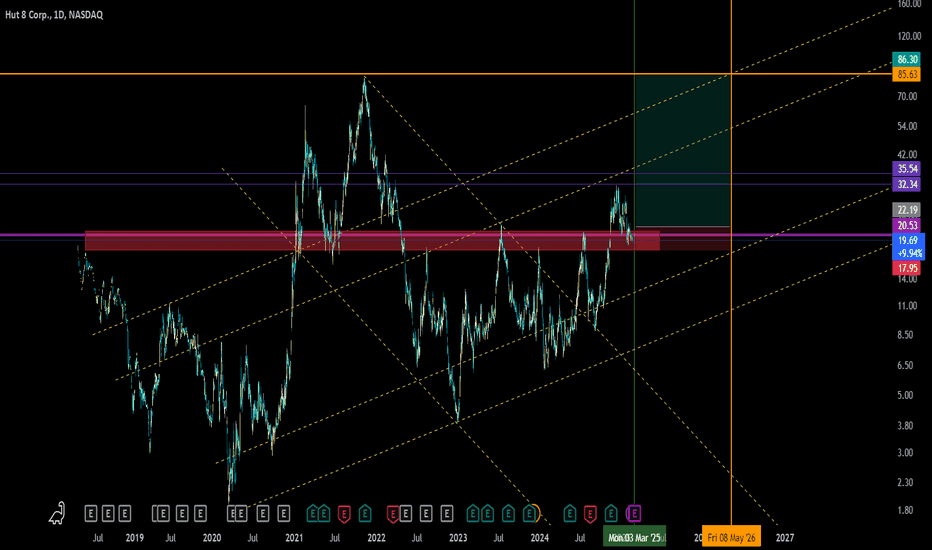Click the leftmost gray earnings marker

pyautogui.click(x=90, y=513)
